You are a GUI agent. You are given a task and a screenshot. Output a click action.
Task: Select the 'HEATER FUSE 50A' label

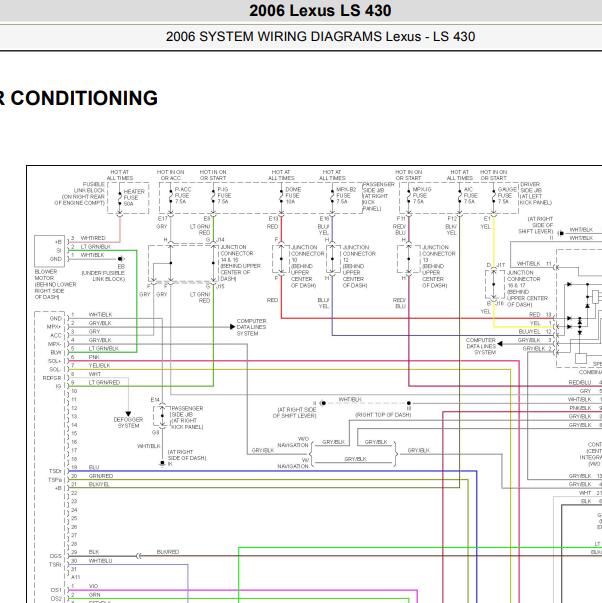pos(134,197)
